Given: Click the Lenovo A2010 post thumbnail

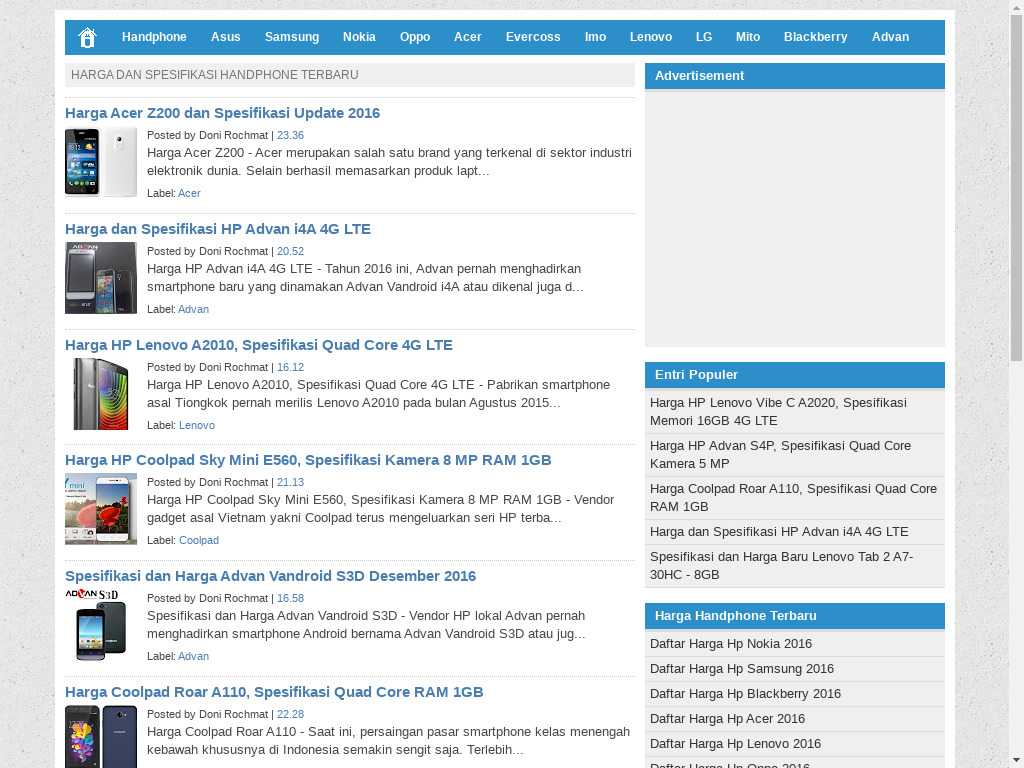Looking at the screenshot, I should pyautogui.click(x=101, y=394).
